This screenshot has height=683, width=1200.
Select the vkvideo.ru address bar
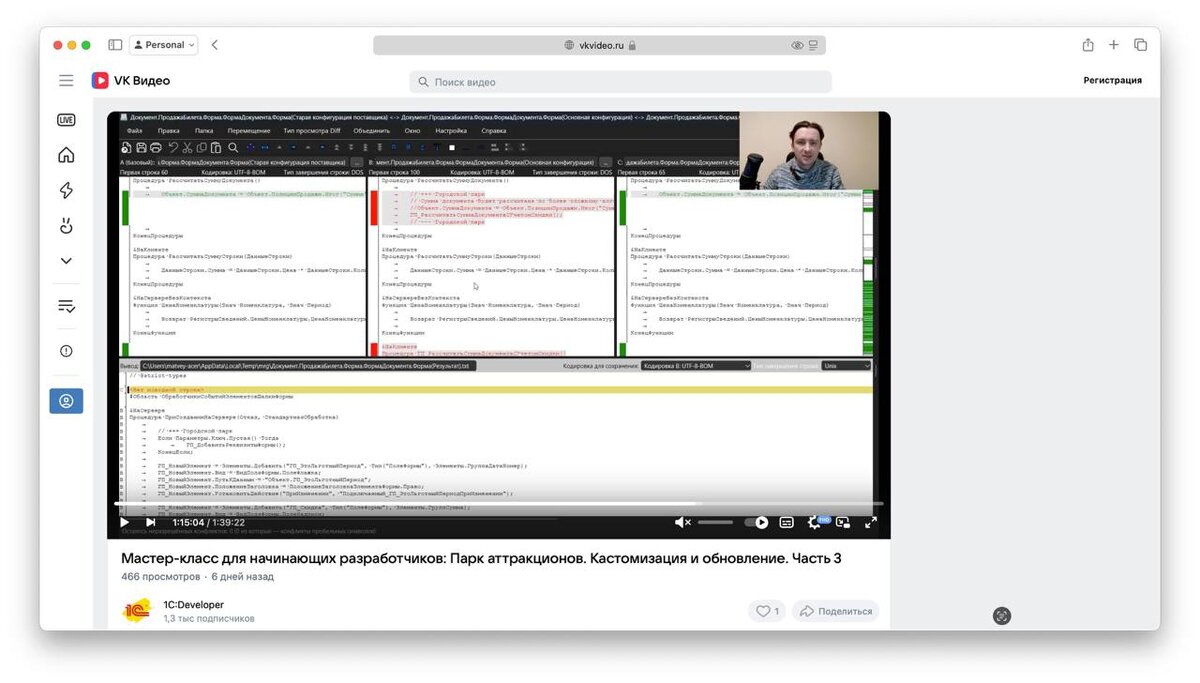[599, 45]
